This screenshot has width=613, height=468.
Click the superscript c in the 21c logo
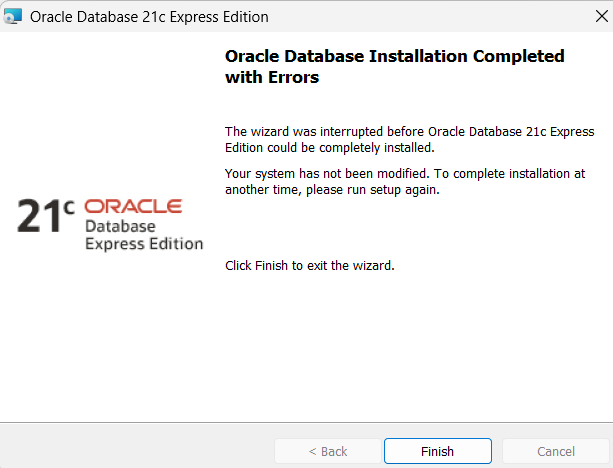69,207
